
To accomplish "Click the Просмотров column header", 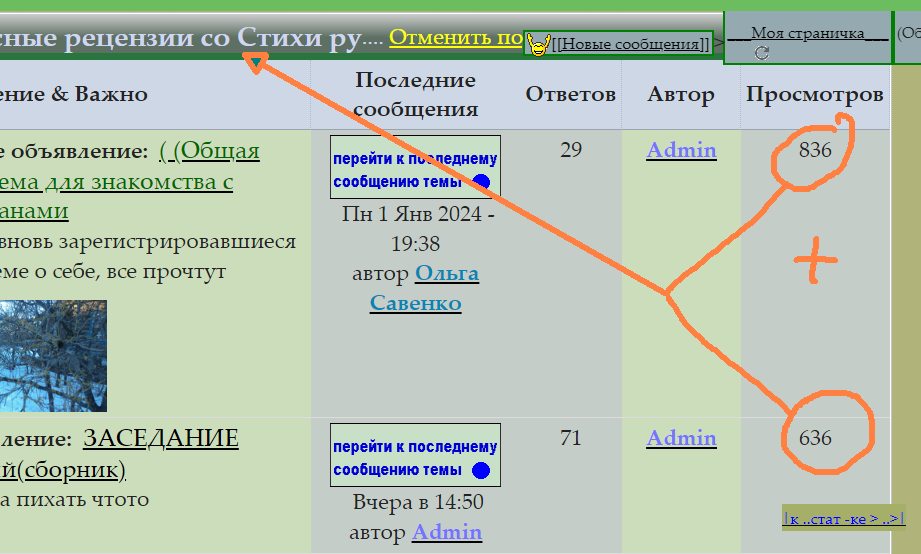I will pos(815,95).
